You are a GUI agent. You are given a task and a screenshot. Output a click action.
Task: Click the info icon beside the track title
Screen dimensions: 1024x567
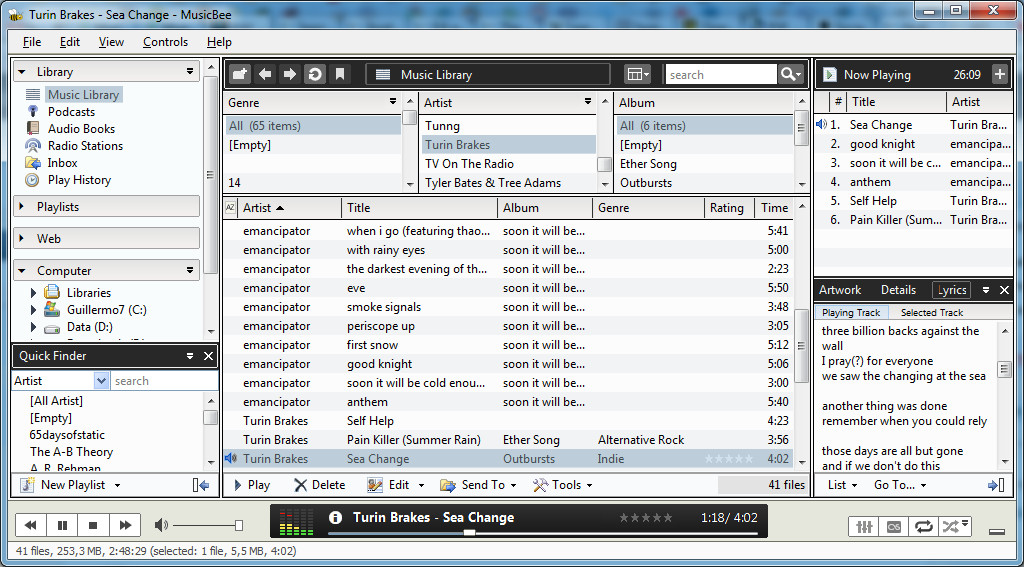point(335,518)
